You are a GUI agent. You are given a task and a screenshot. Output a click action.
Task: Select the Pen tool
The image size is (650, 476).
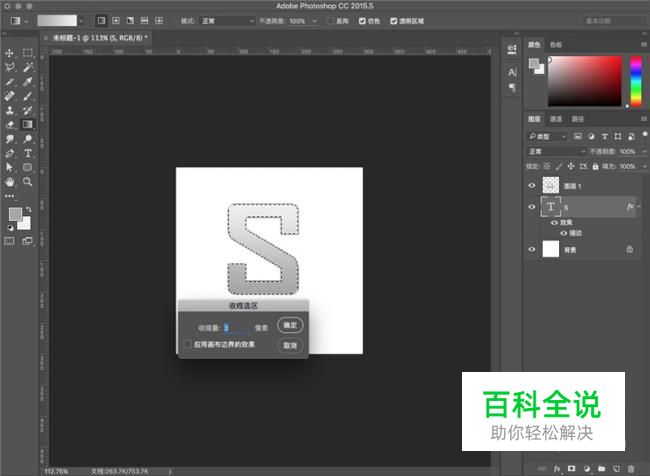9,153
